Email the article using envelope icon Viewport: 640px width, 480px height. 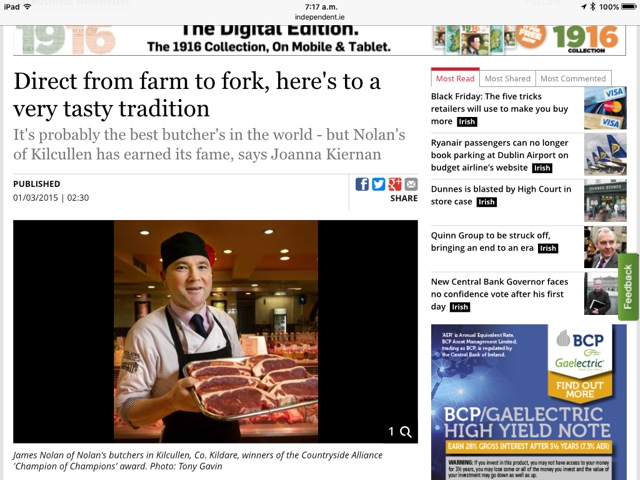411,184
